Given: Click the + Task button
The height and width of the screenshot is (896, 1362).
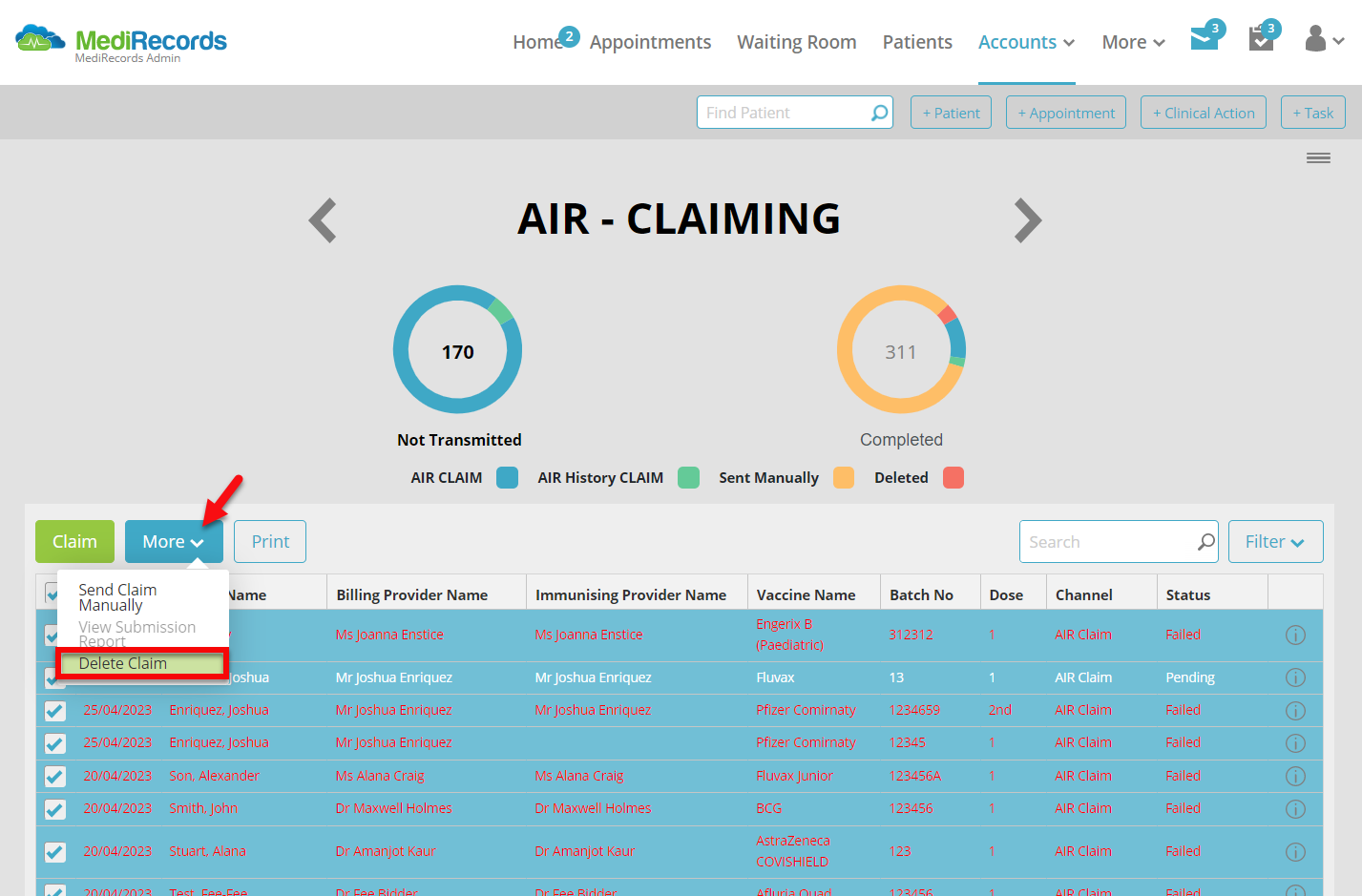Looking at the screenshot, I should point(1313,113).
